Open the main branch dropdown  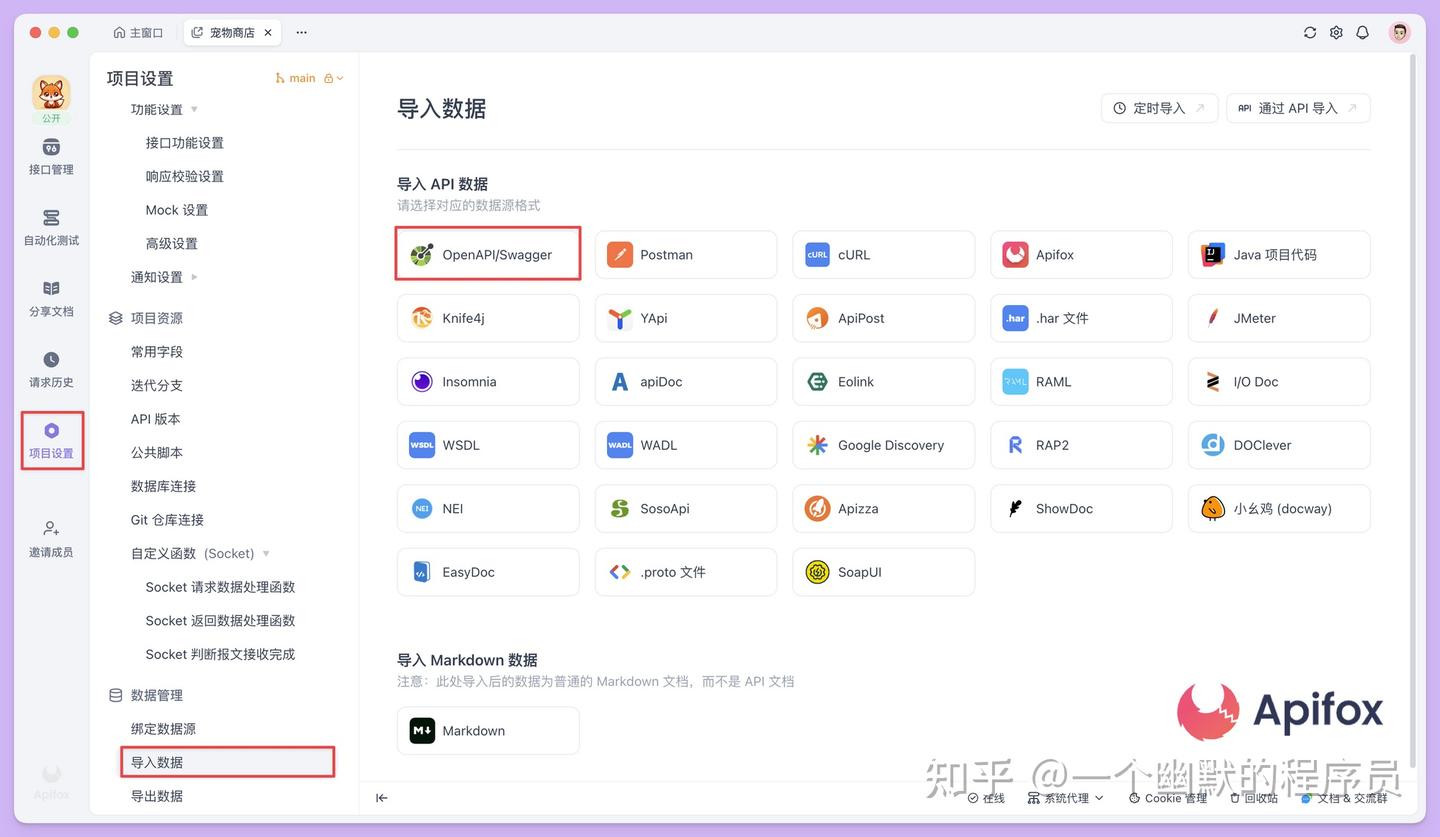click(310, 77)
